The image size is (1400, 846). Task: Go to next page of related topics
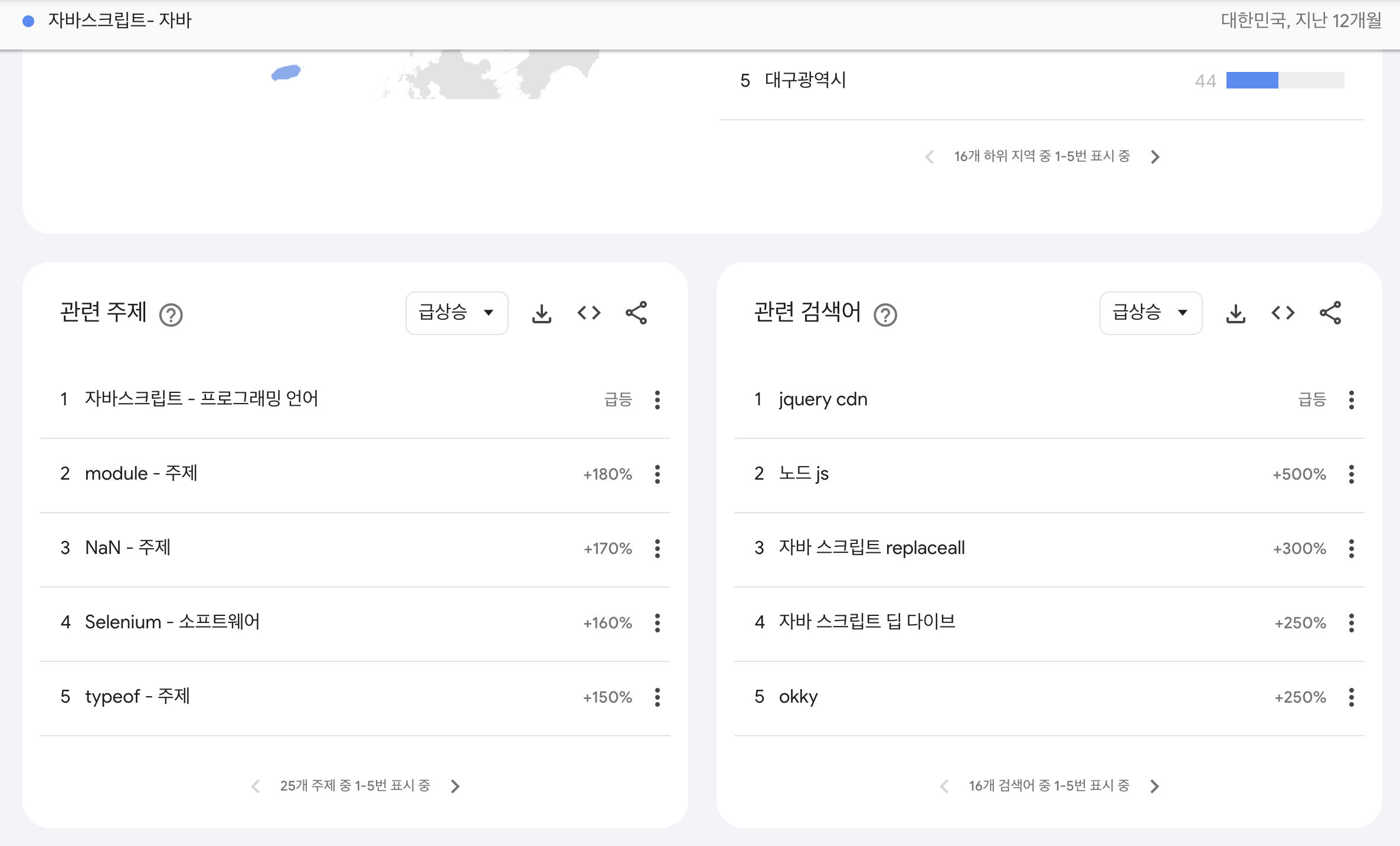pos(455,786)
